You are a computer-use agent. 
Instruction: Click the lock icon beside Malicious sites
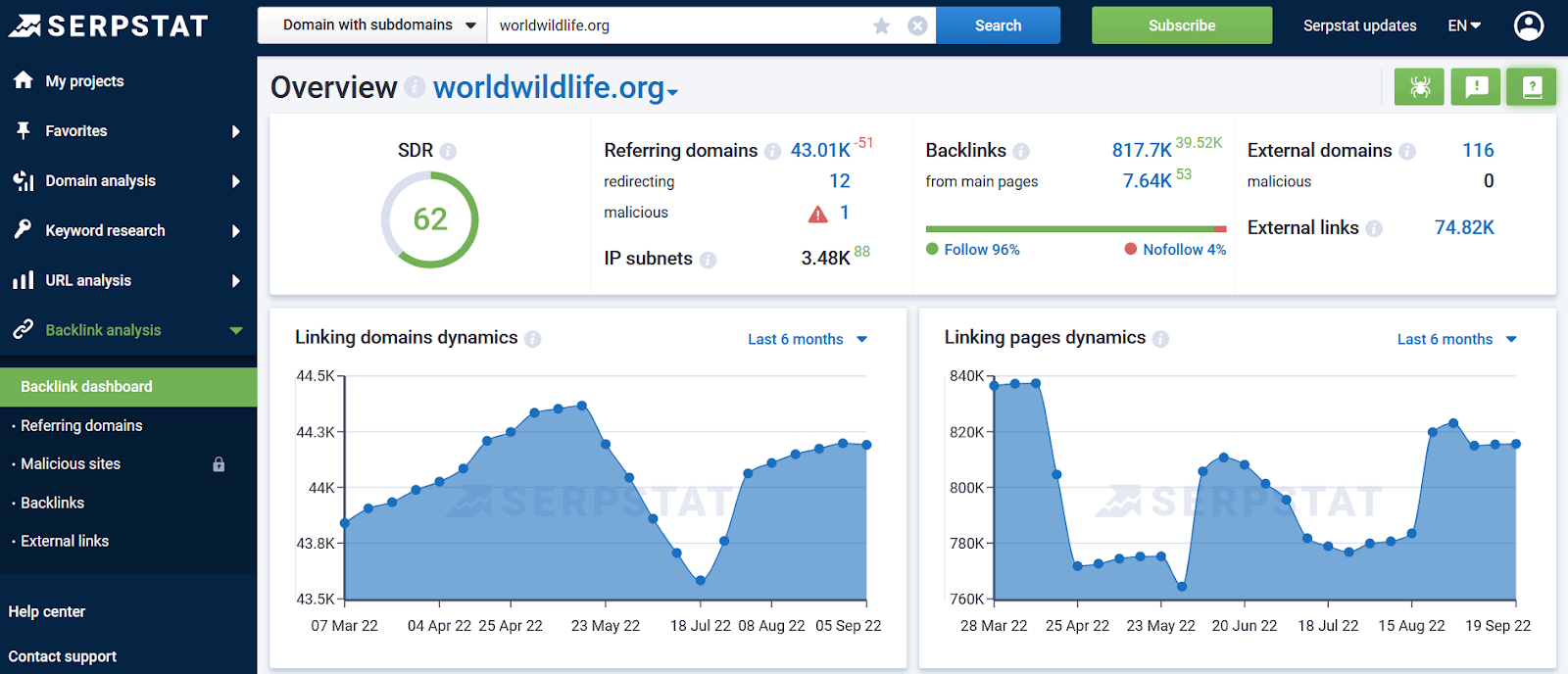tap(219, 464)
